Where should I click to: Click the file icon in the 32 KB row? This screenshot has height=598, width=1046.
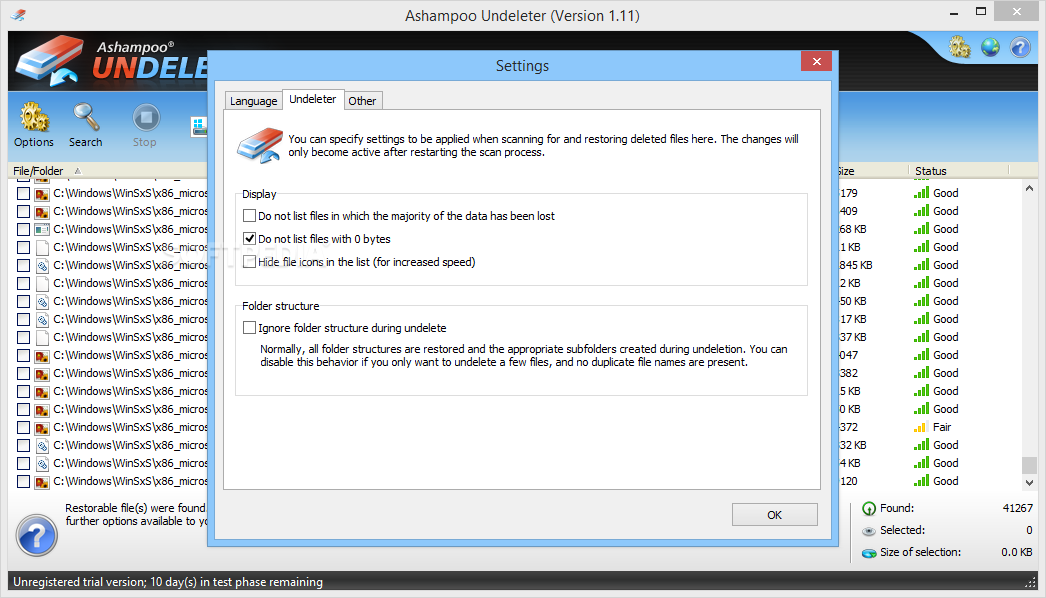click(42, 446)
